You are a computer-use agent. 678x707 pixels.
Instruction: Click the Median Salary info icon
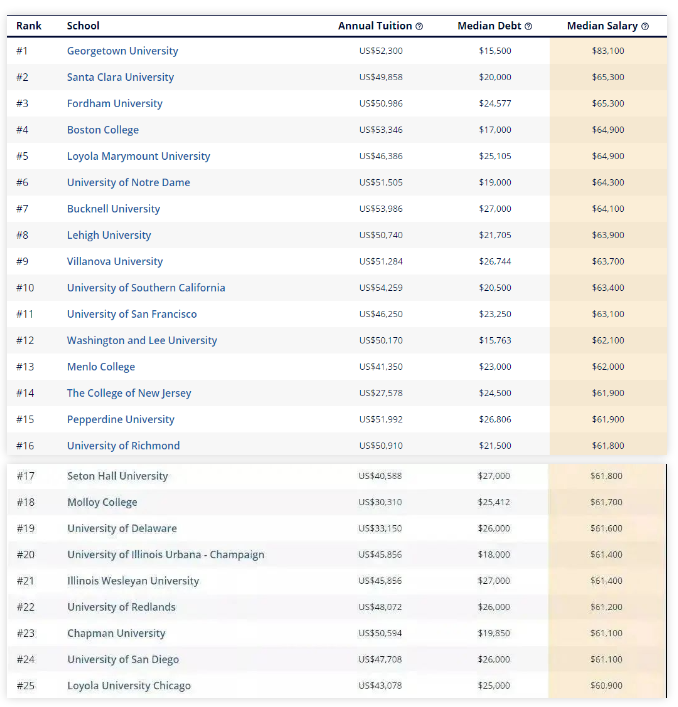[x=645, y=26]
